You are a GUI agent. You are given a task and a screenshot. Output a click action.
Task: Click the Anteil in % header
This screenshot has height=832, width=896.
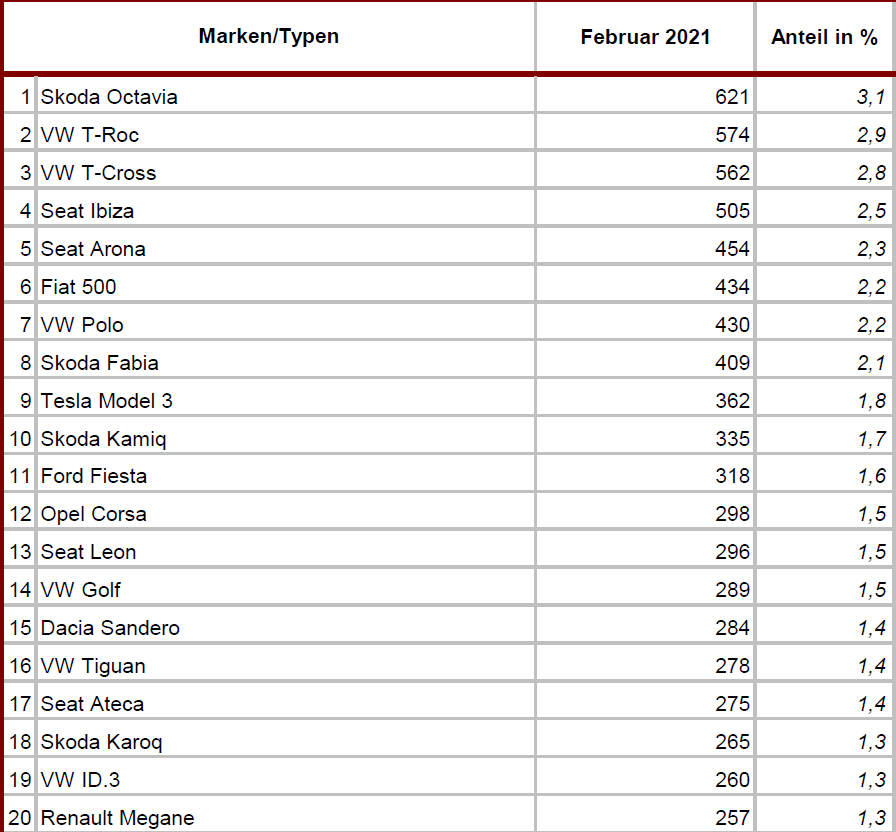coord(824,37)
